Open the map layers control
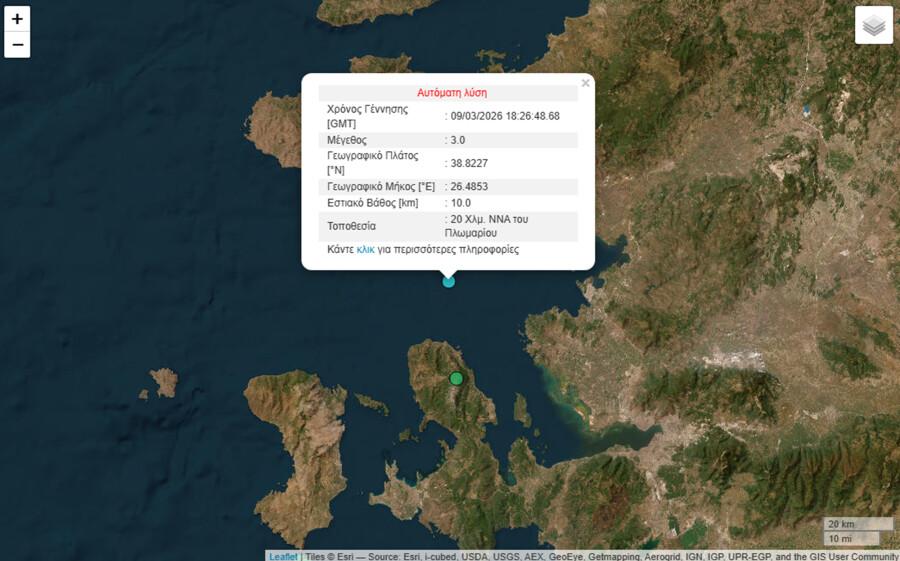This screenshot has height=561, width=900. pos(873,25)
